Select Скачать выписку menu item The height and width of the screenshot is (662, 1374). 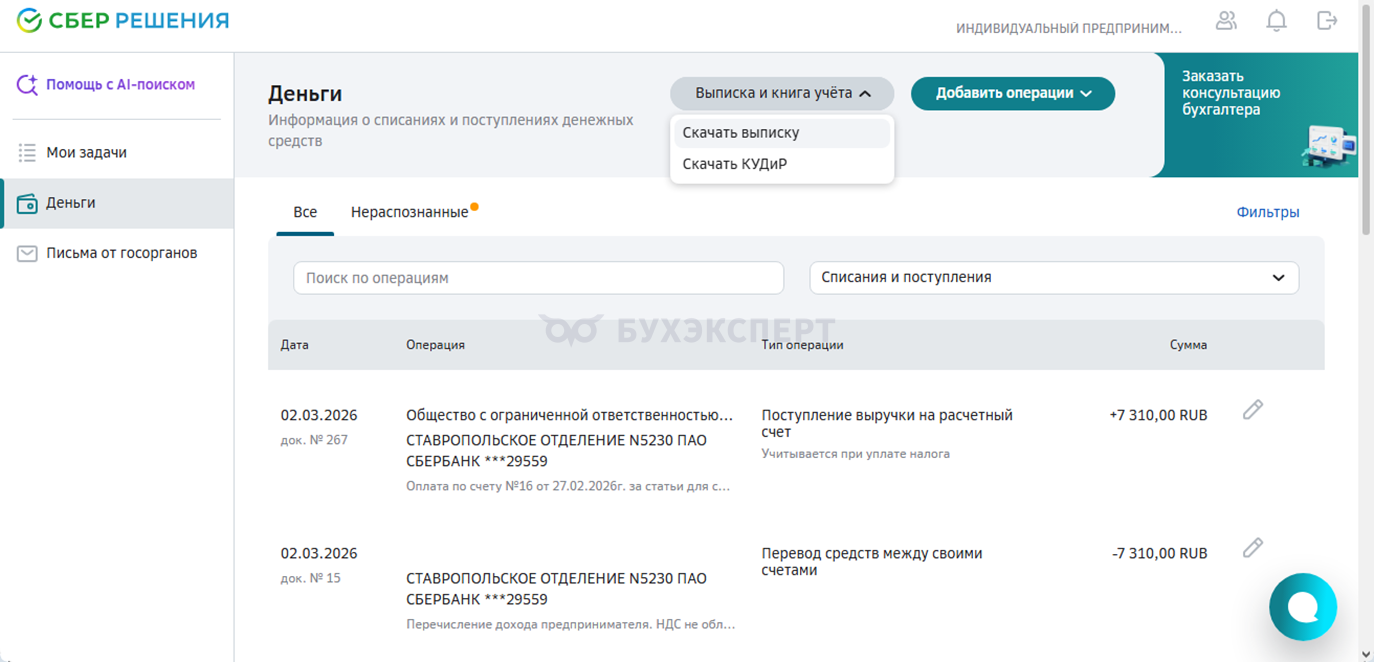[x=741, y=133]
